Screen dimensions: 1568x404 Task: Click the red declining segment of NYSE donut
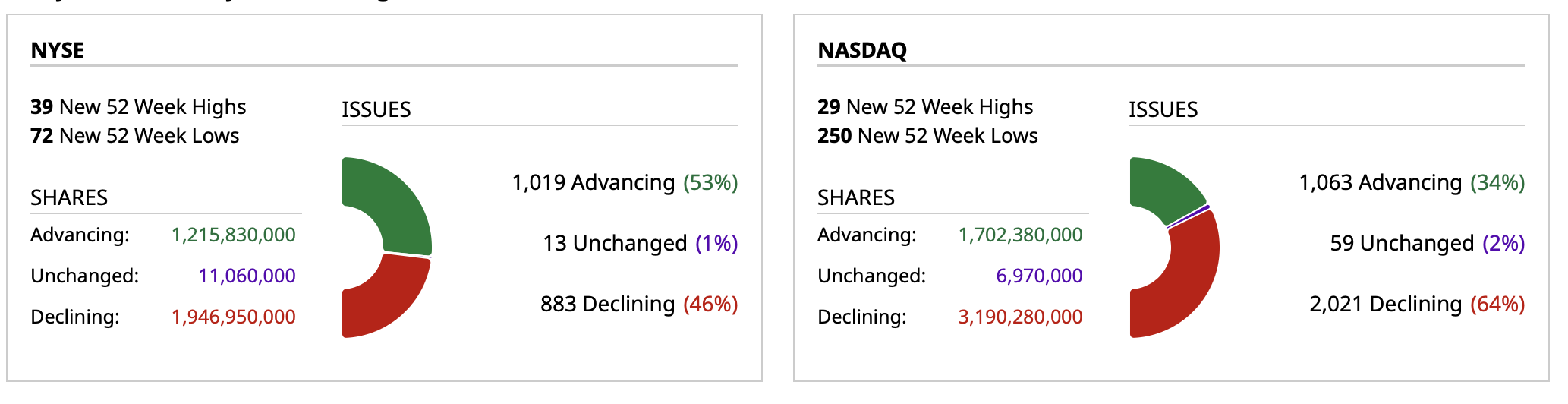tap(387, 300)
